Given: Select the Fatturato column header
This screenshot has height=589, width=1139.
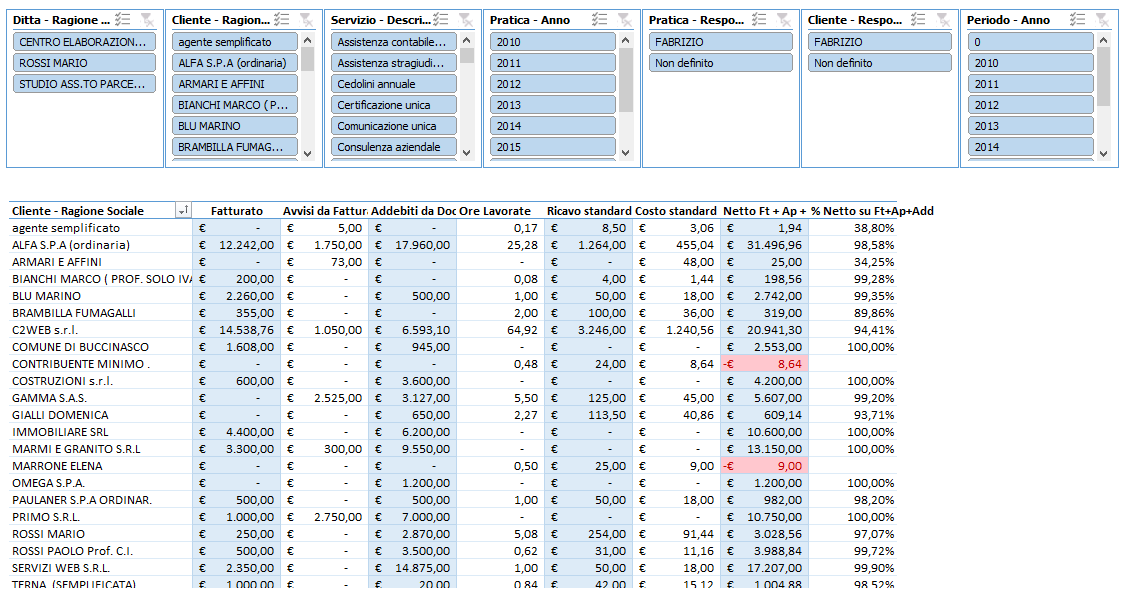Looking at the screenshot, I should [x=237, y=211].
